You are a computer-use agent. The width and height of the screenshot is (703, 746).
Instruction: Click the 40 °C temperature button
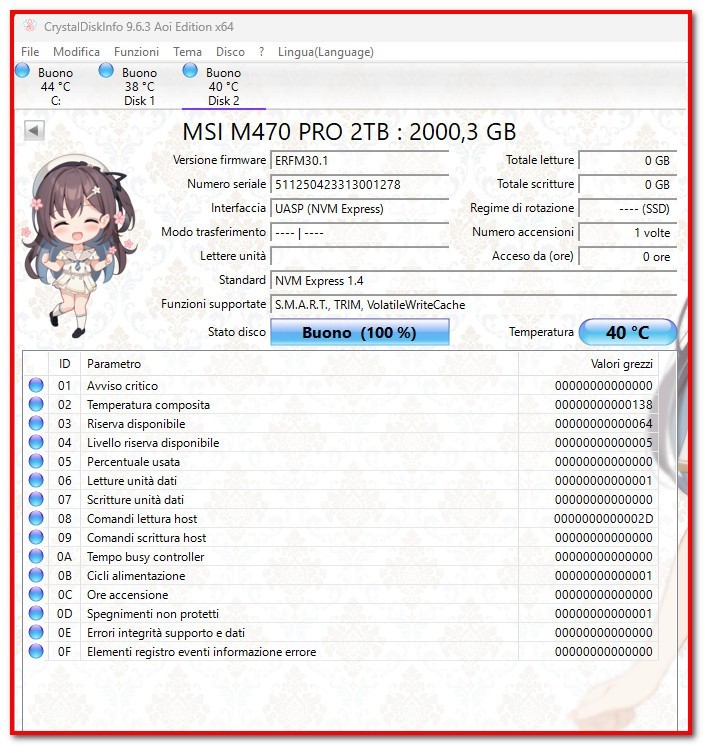click(628, 332)
